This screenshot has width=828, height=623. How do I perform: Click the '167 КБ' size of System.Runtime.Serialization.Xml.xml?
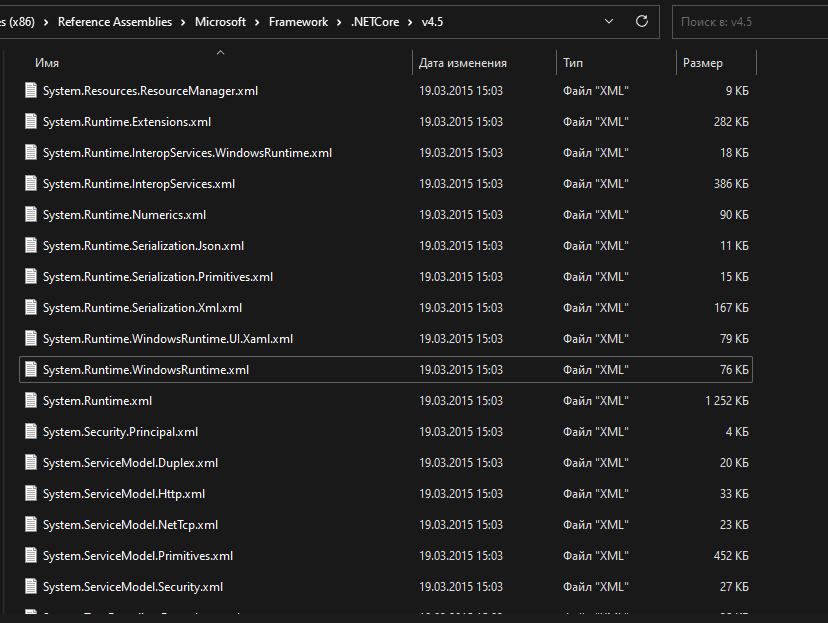coord(731,307)
